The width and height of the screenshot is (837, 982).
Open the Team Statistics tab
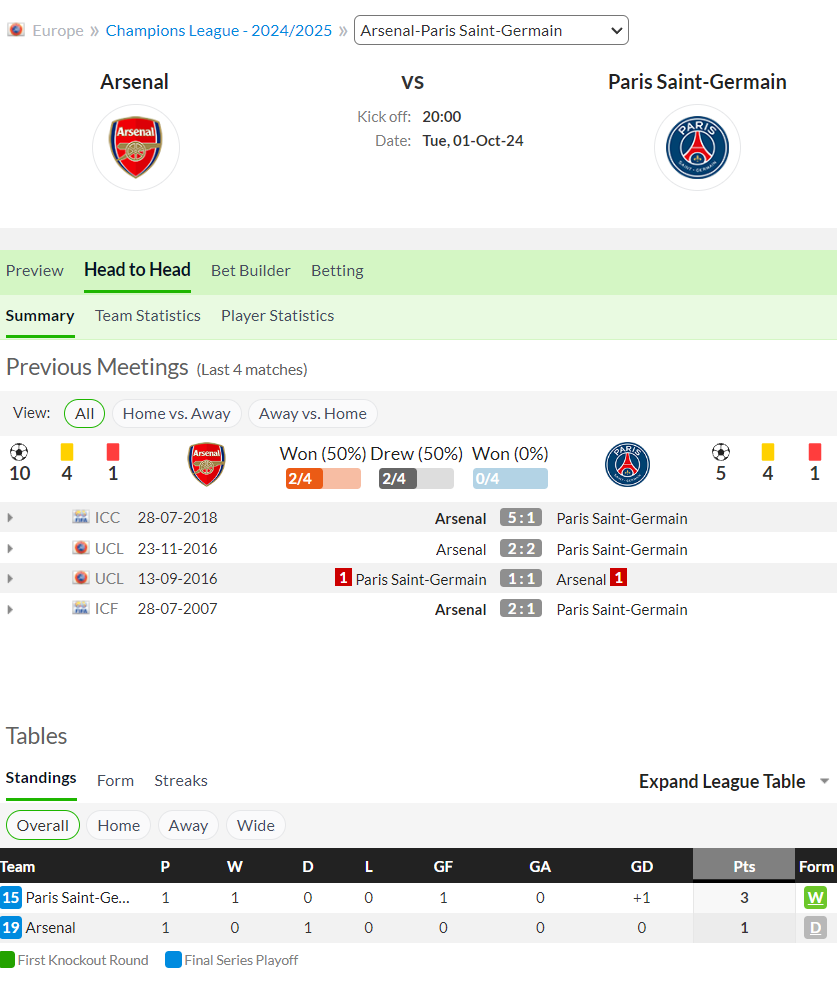pos(148,316)
